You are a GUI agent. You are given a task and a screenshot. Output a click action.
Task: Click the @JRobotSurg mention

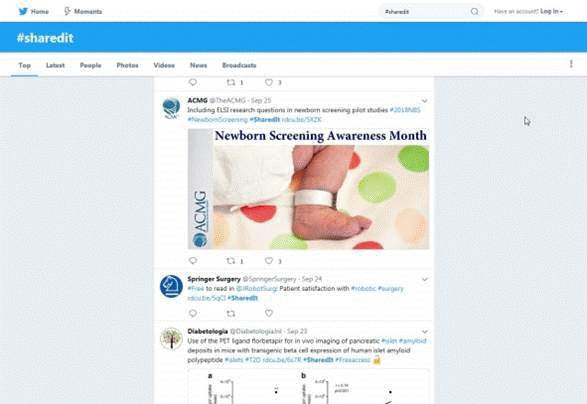257,288
